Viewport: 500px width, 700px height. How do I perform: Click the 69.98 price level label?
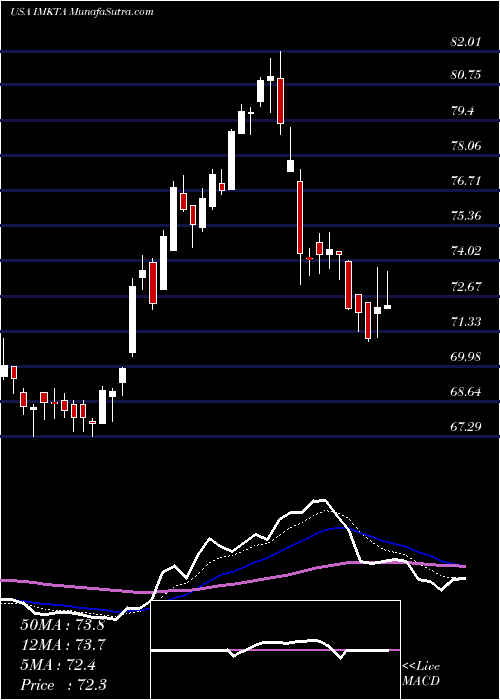[x=466, y=357]
